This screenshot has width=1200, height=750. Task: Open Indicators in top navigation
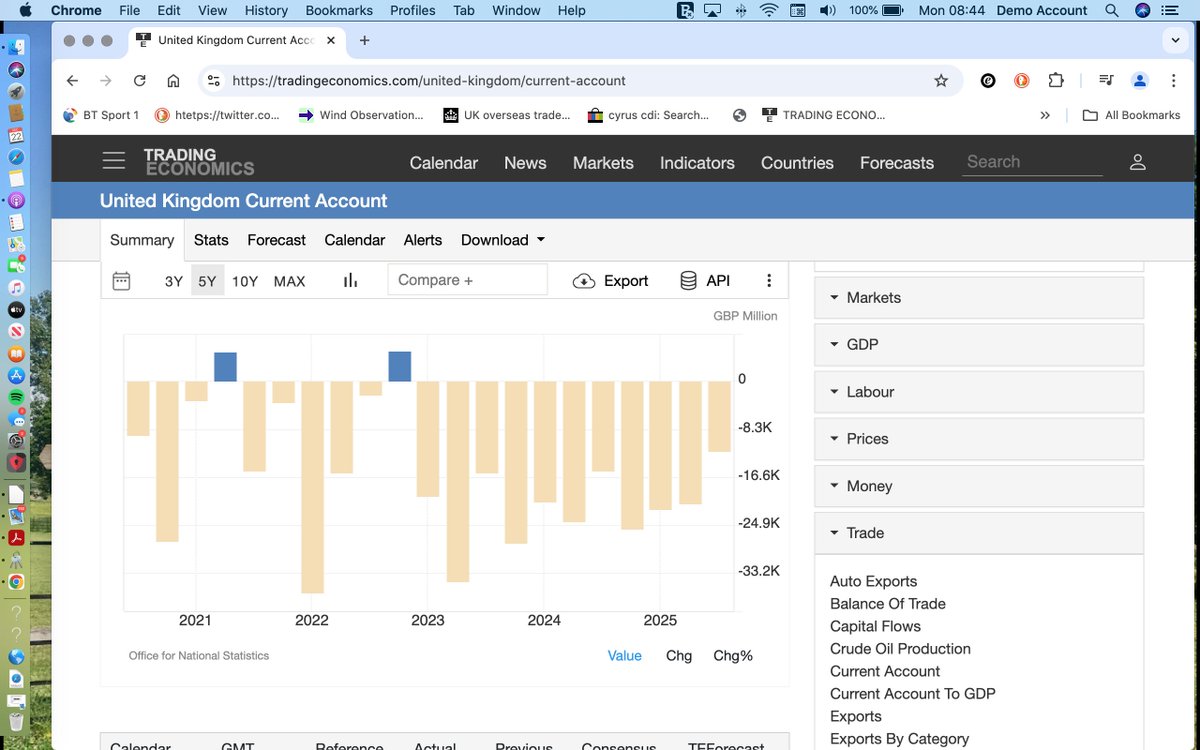tap(697, 163)
